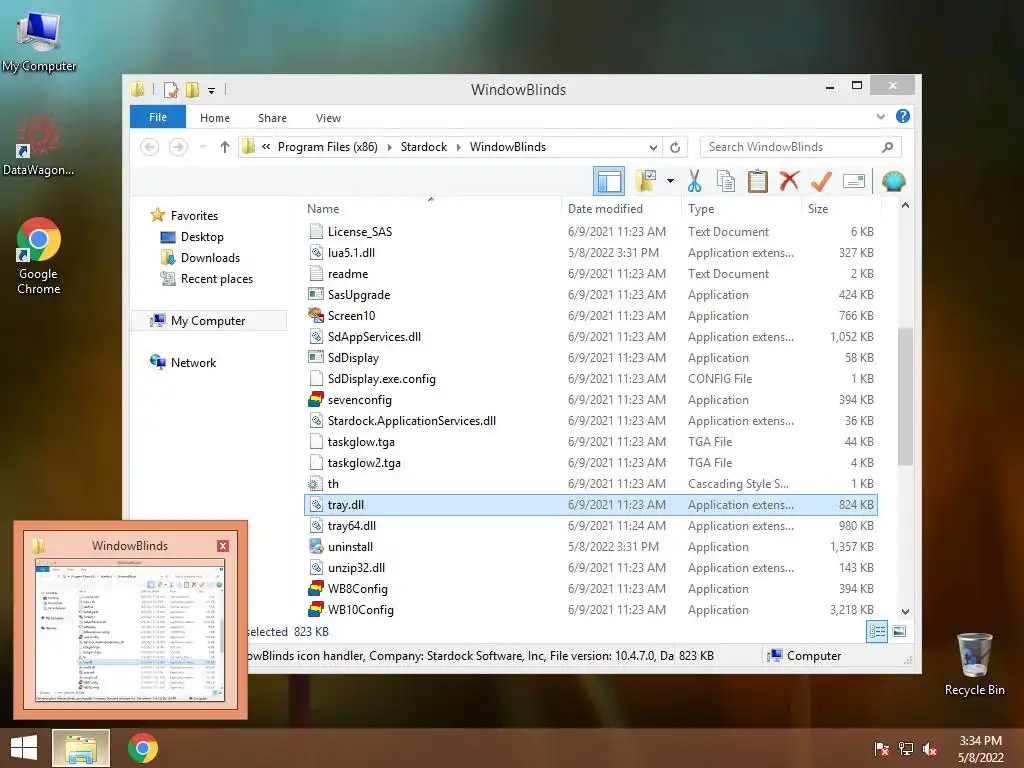
Task: Select the Screen10 application icon
Action: (x=316, y=315)
